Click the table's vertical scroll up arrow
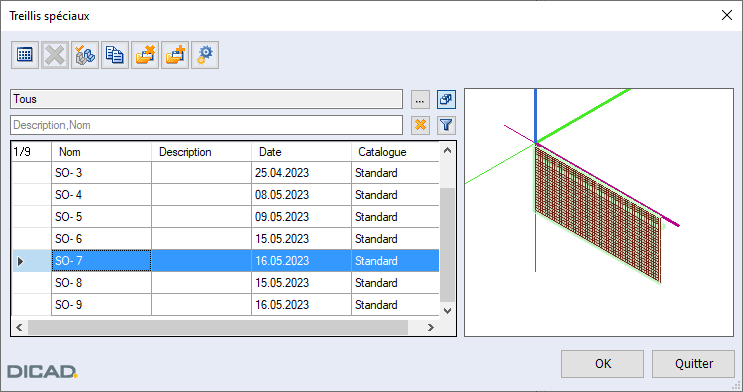The height and width of the screenshot is (392, 743). pyautogui.click(x=447, y=150)
